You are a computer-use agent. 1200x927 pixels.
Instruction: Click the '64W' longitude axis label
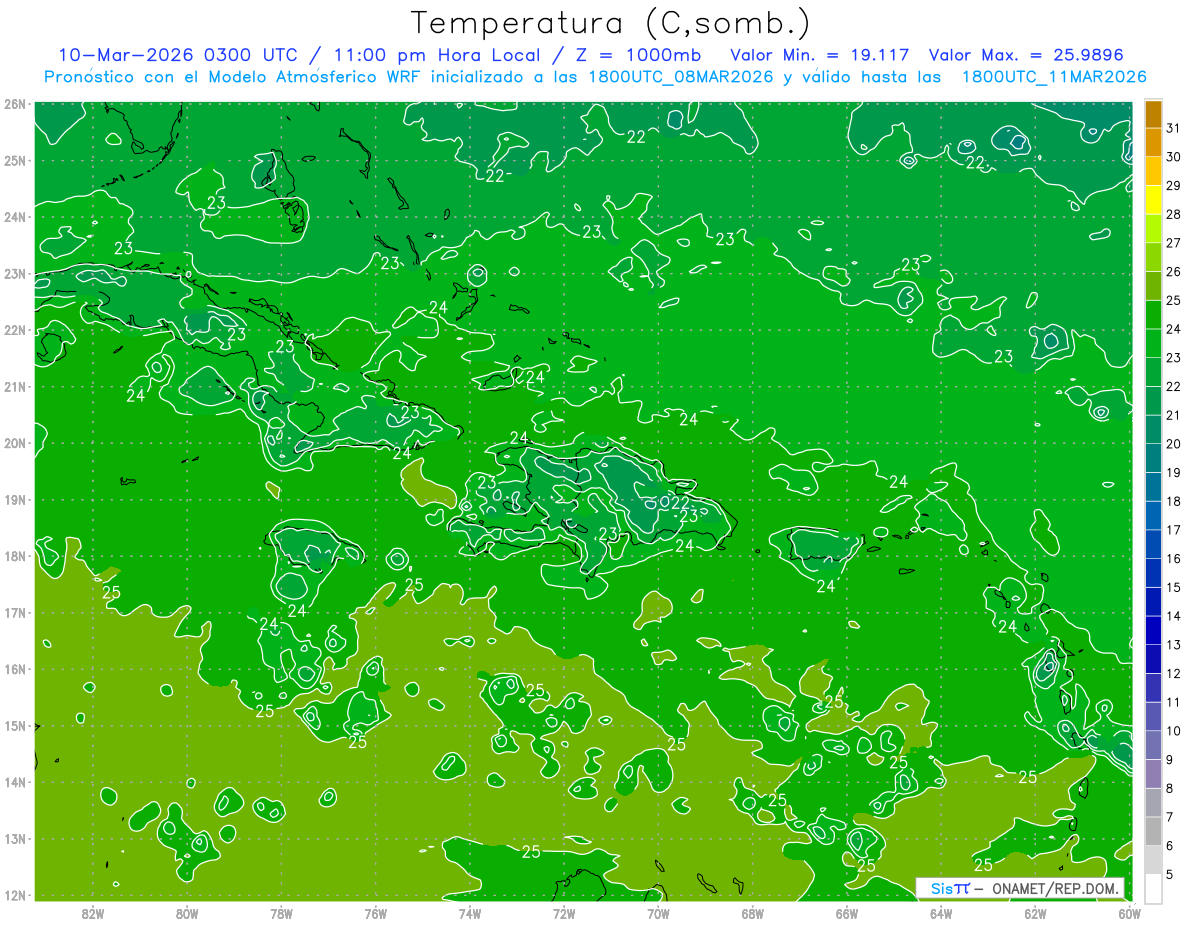(x=941, y=912)
